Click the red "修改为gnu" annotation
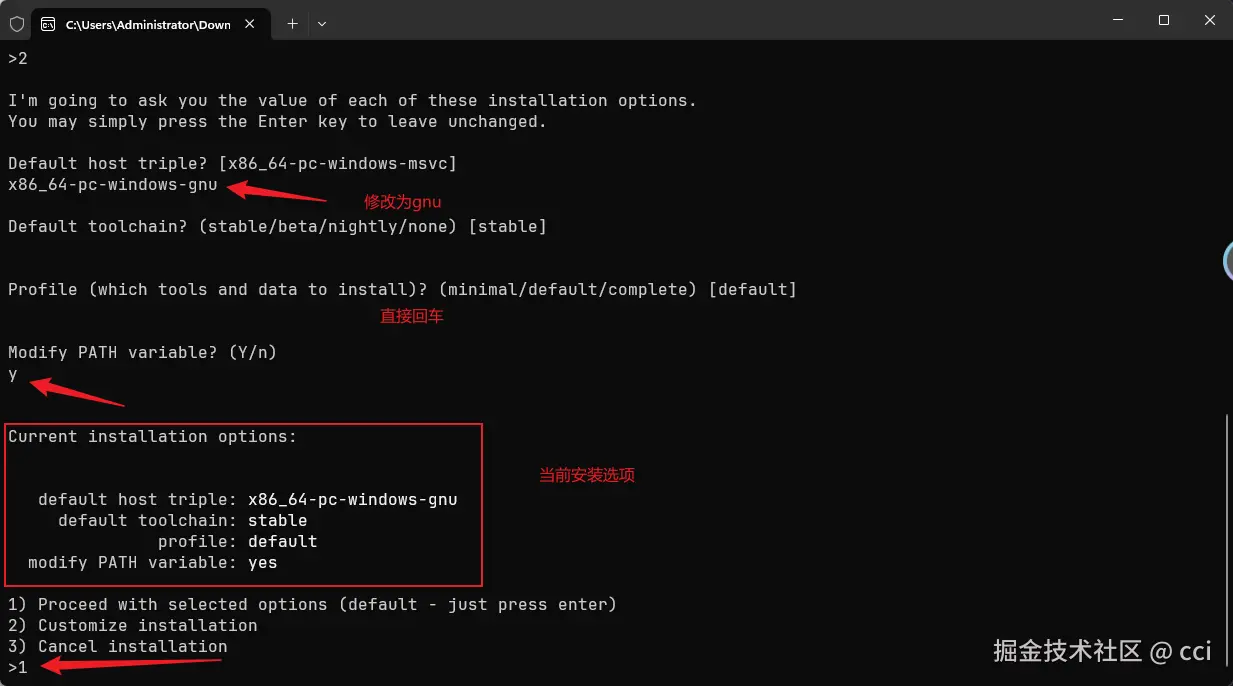Screen dimensions: 1233x686 tap(402, 201)
